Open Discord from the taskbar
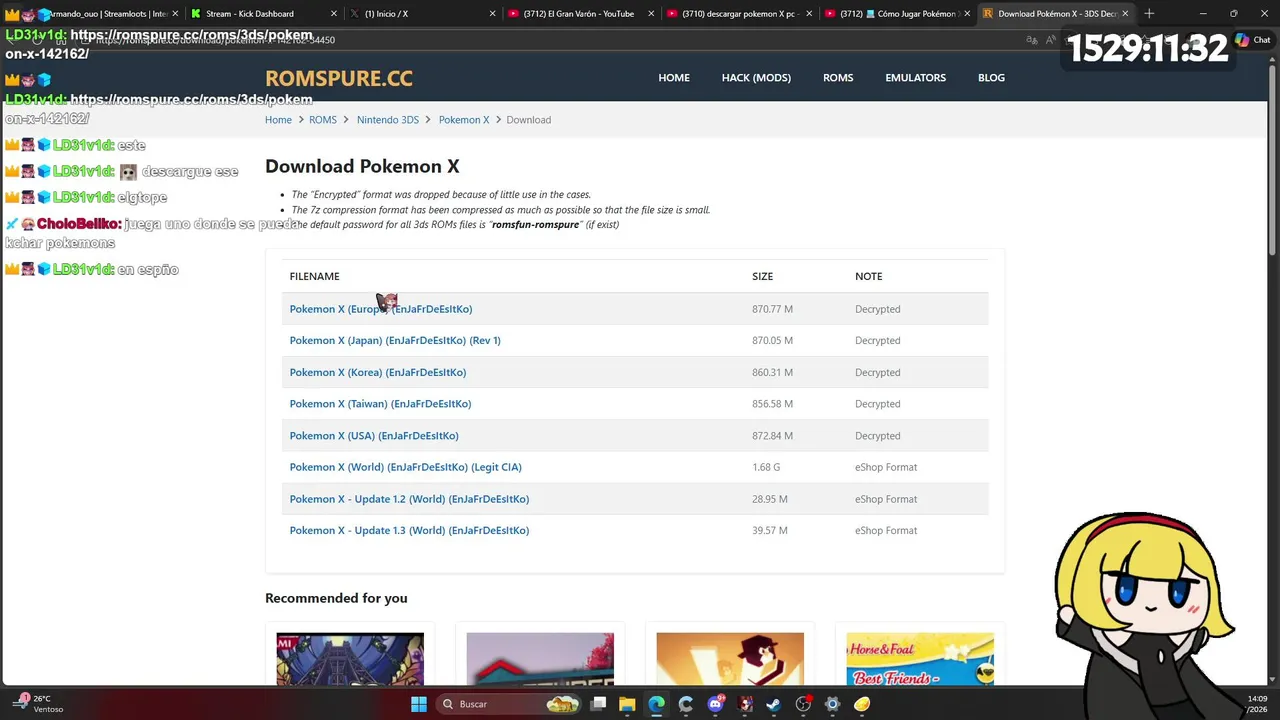The width and height of the screenshot is (1280, 720). [x=715, y=704]
